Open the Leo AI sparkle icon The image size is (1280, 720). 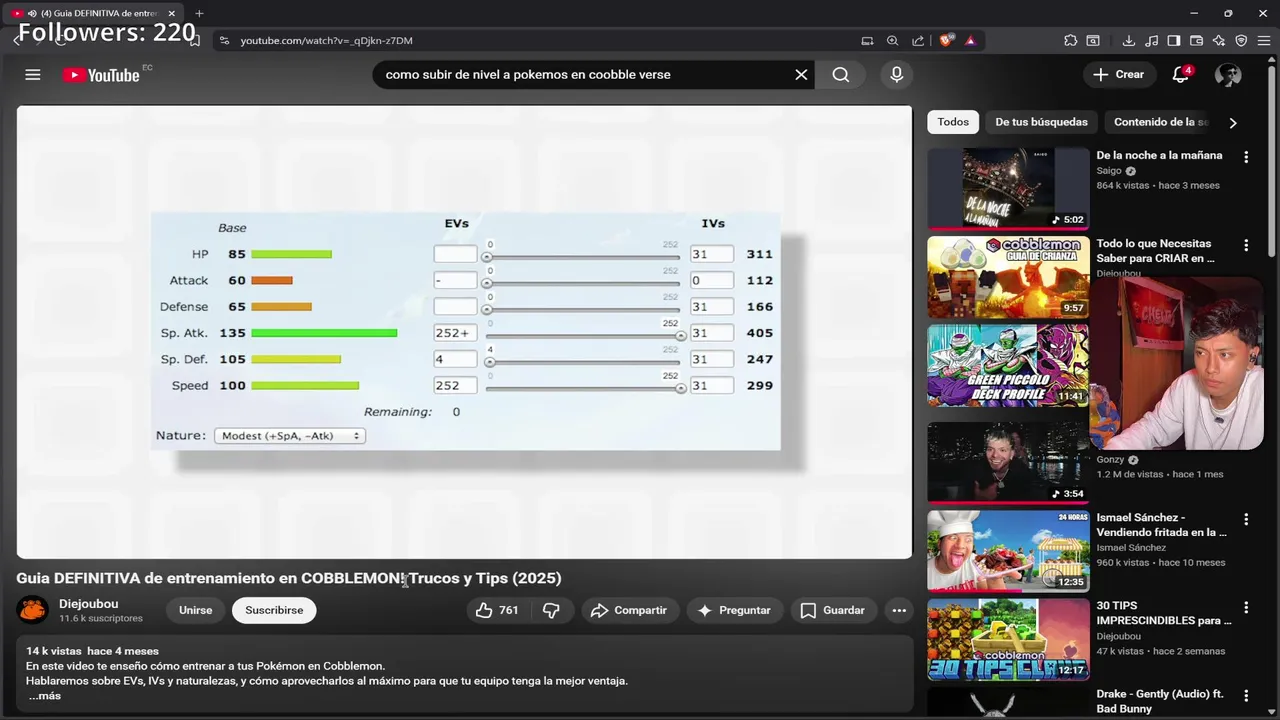(1219, 41)
